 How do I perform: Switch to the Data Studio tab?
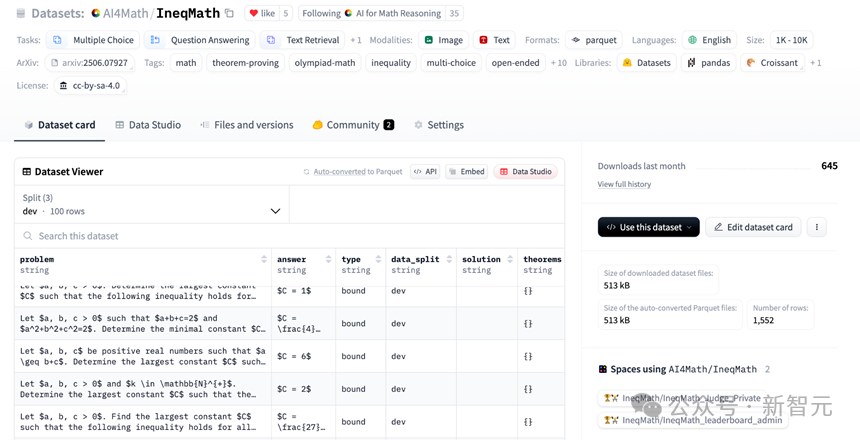tap(148, 125)
